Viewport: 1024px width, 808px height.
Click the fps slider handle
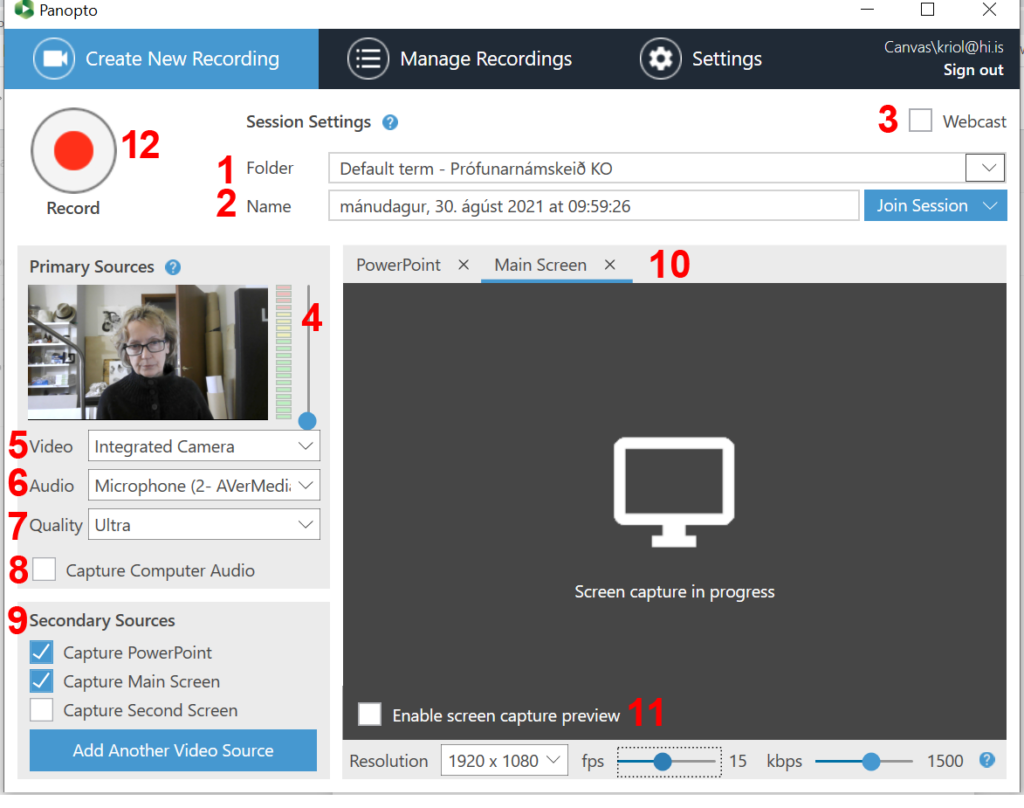pos(662,761)
